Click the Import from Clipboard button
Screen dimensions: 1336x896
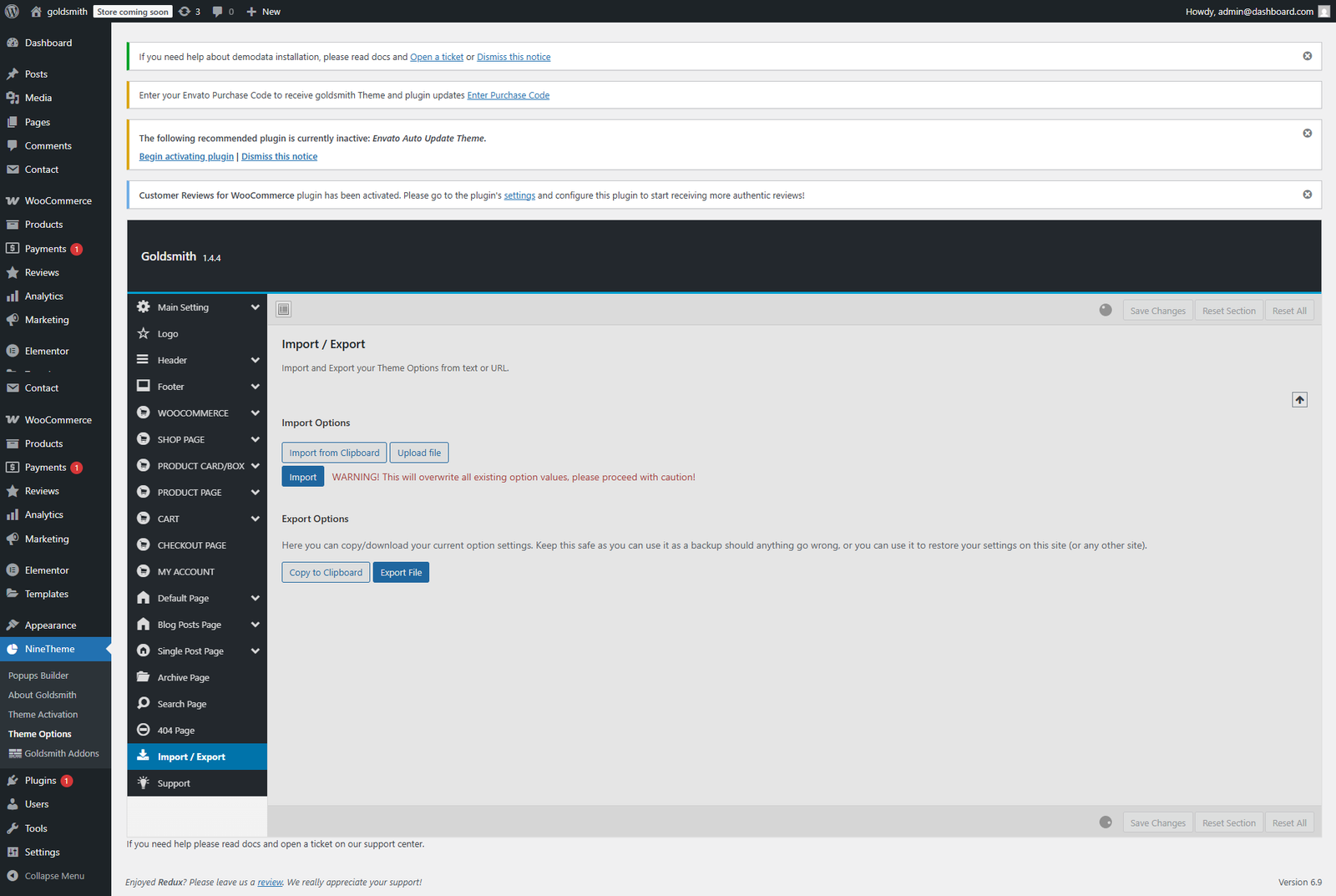[x=334, y=453]
